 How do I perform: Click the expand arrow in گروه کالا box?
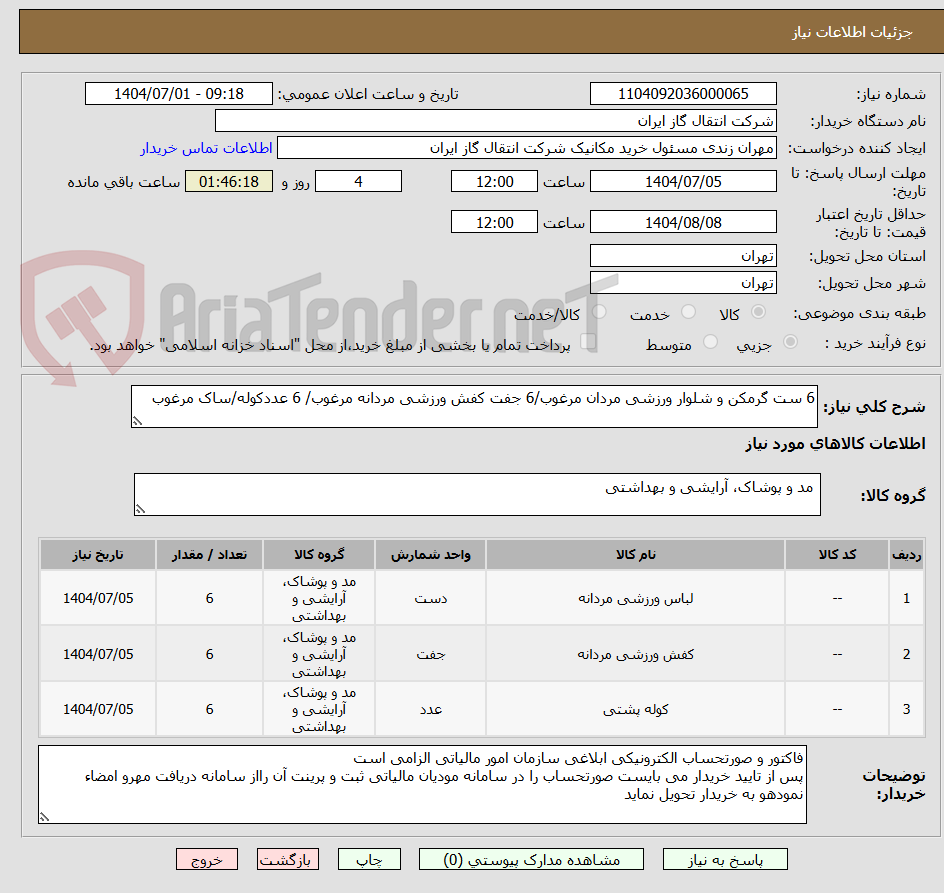pos(141,508)
